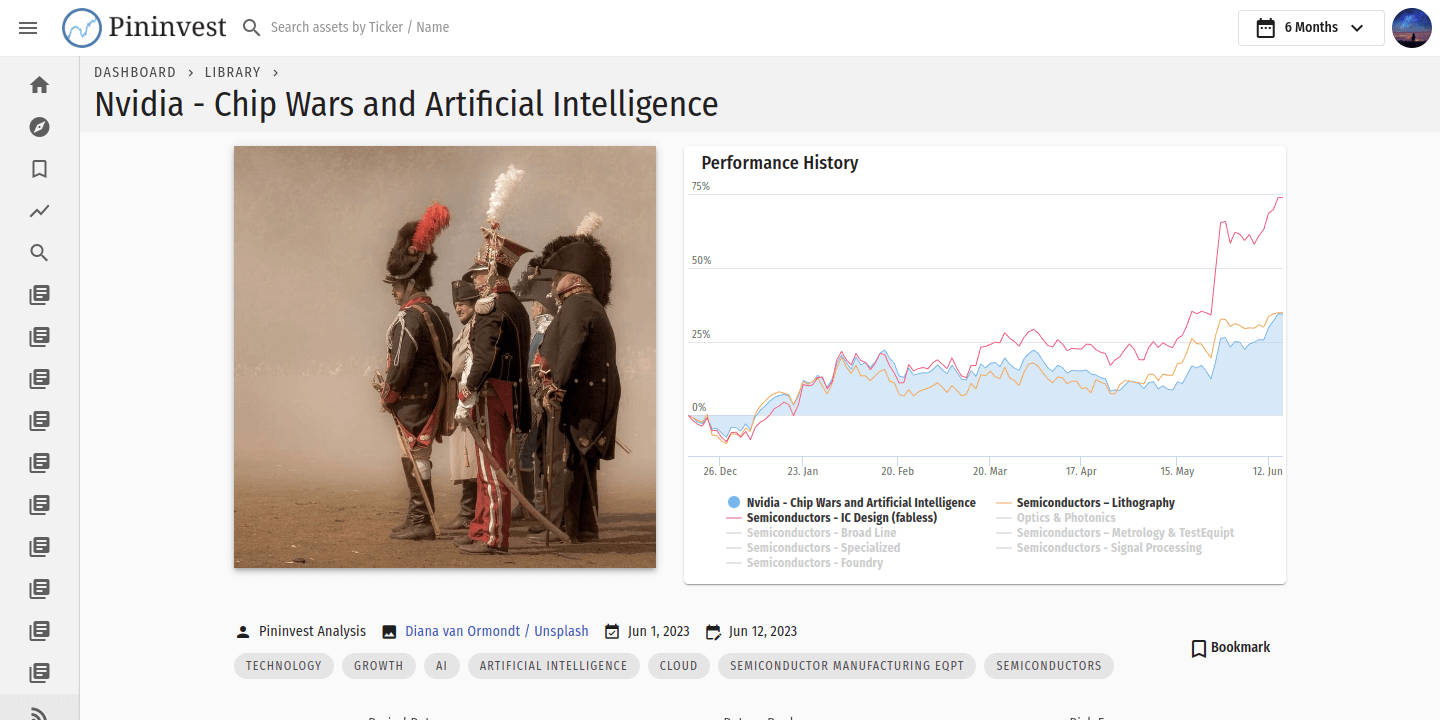Open Diana van Ormondt / Unsplash link
Viewport: 1440px width, 720px height.
point(497,632)
